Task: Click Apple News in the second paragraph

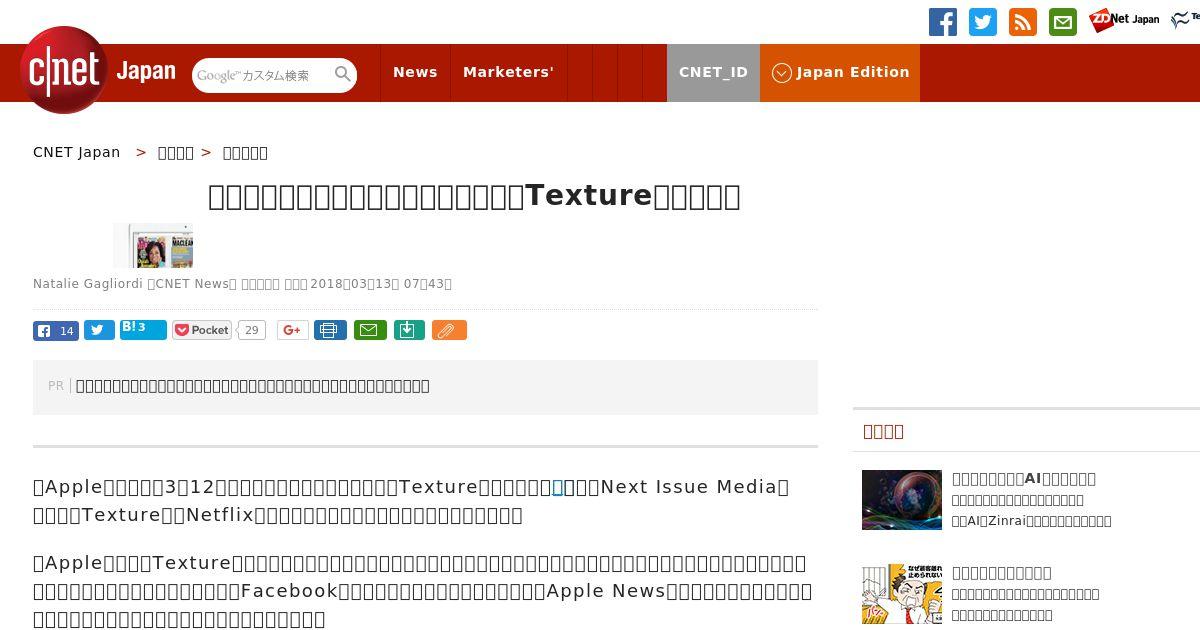Action: point(606,591)
